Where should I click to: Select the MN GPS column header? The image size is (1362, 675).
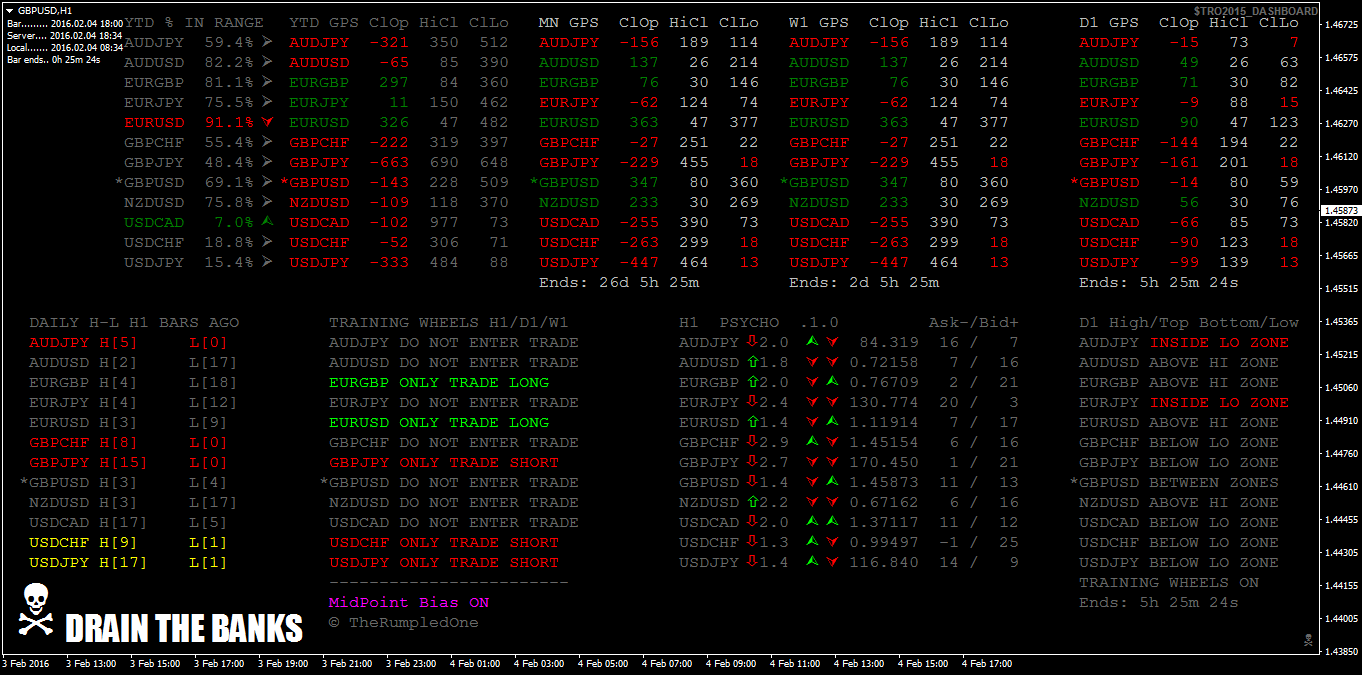568,22
